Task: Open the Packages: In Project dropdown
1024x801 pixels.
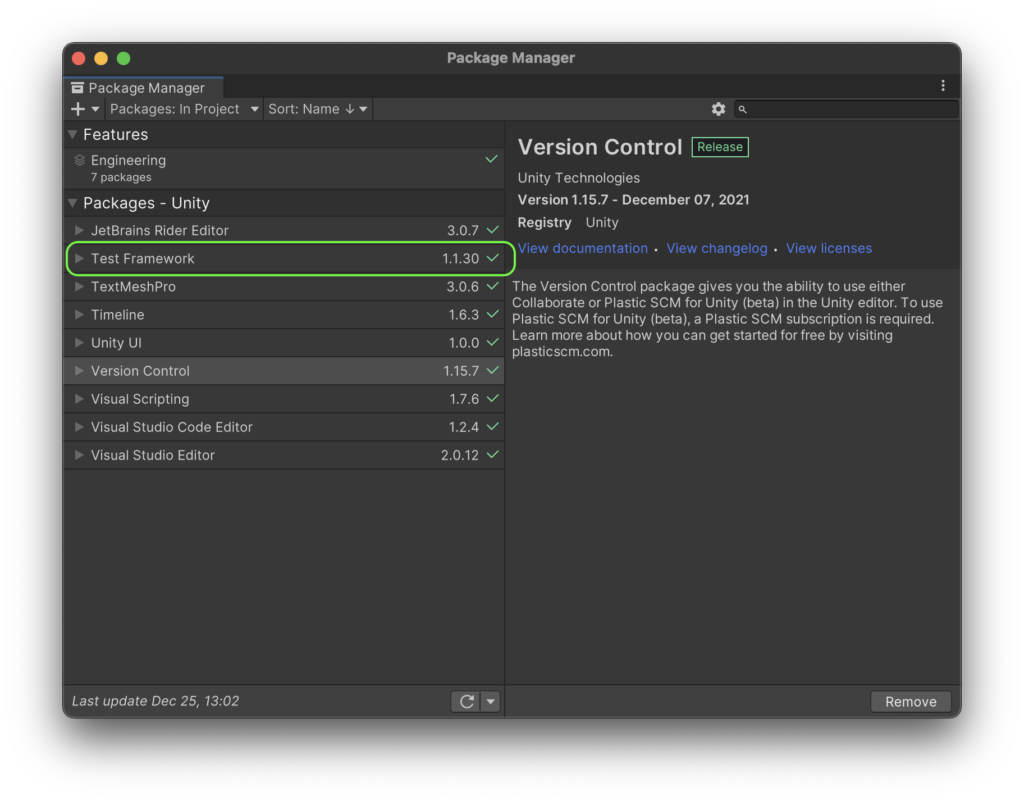Action: (x=184, y=109)
